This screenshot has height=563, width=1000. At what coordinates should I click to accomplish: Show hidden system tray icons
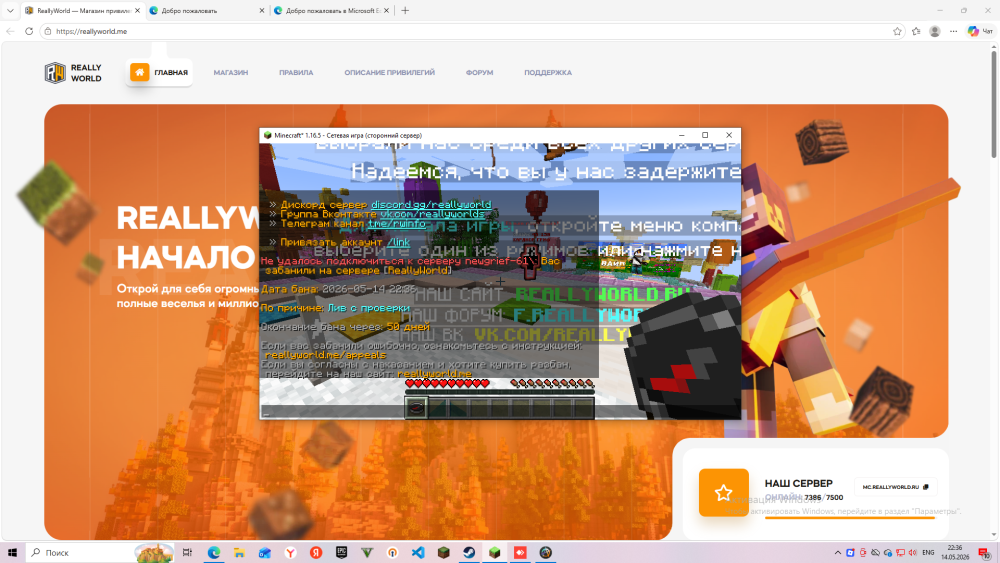pos(837,553)
